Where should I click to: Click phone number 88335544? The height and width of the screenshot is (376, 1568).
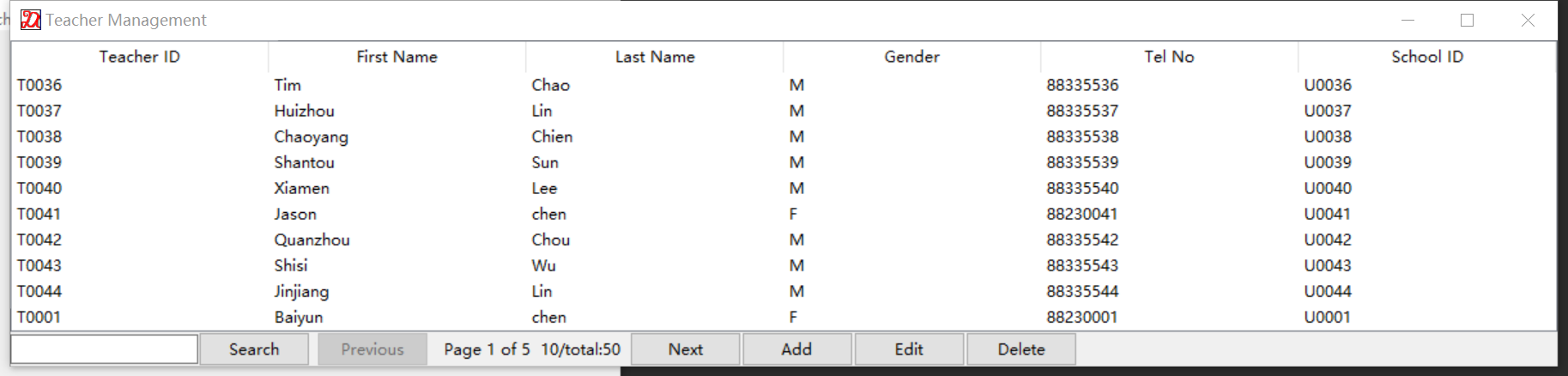(1082, 291)
